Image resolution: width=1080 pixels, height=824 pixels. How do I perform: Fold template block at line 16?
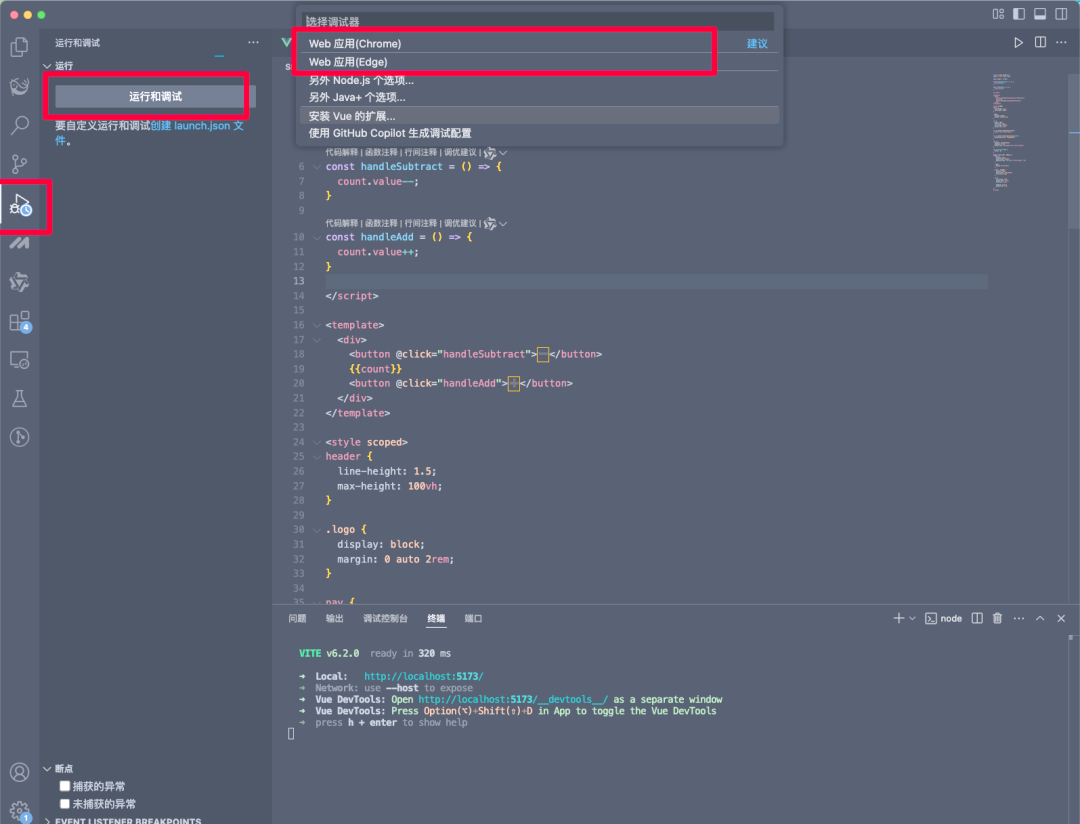(317, 325)
